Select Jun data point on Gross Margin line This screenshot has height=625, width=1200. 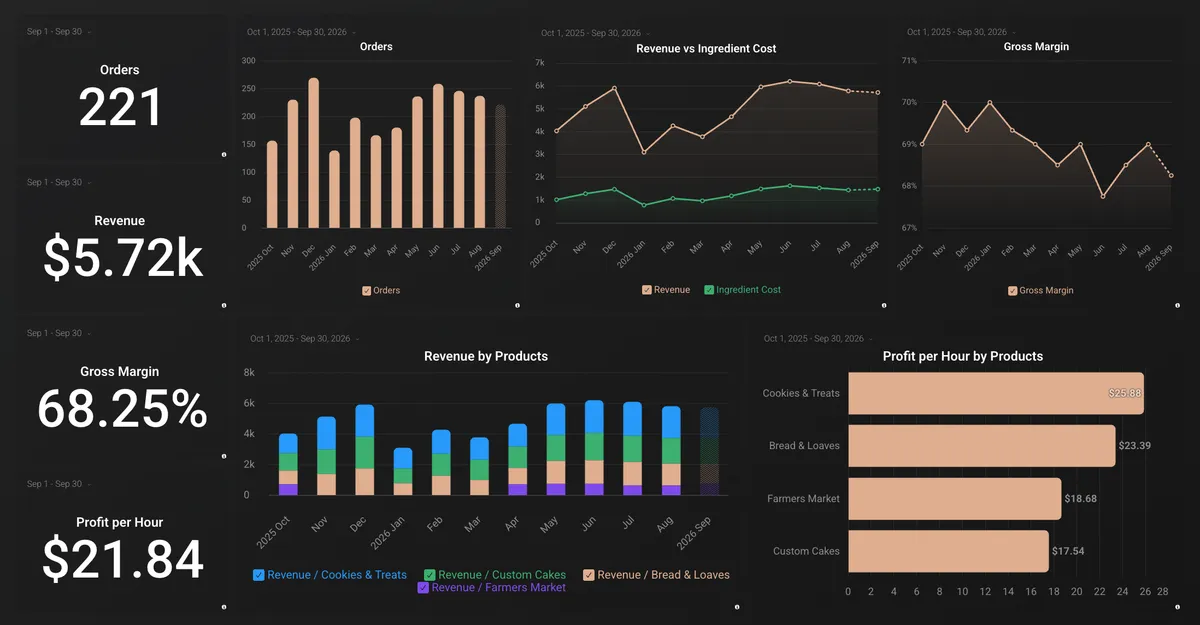1103,196
